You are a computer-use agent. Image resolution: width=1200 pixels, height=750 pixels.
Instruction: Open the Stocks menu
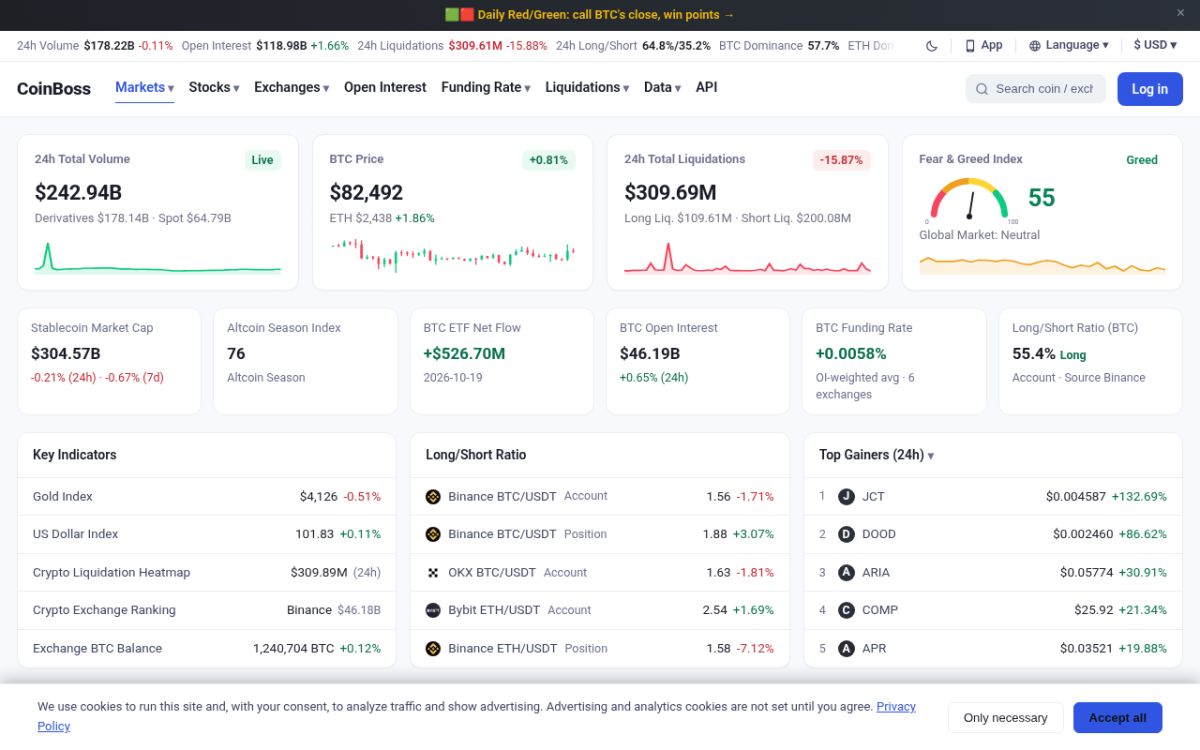pyautogui.click(x=214, y=88)
